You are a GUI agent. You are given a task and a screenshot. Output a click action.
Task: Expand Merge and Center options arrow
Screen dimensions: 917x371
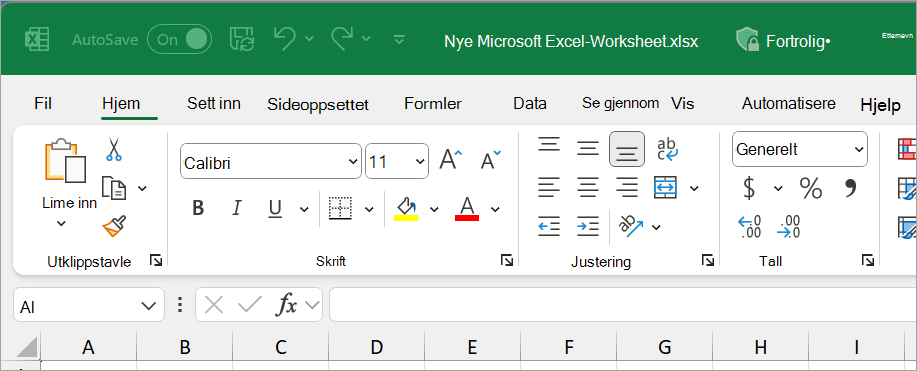[694, 188]
